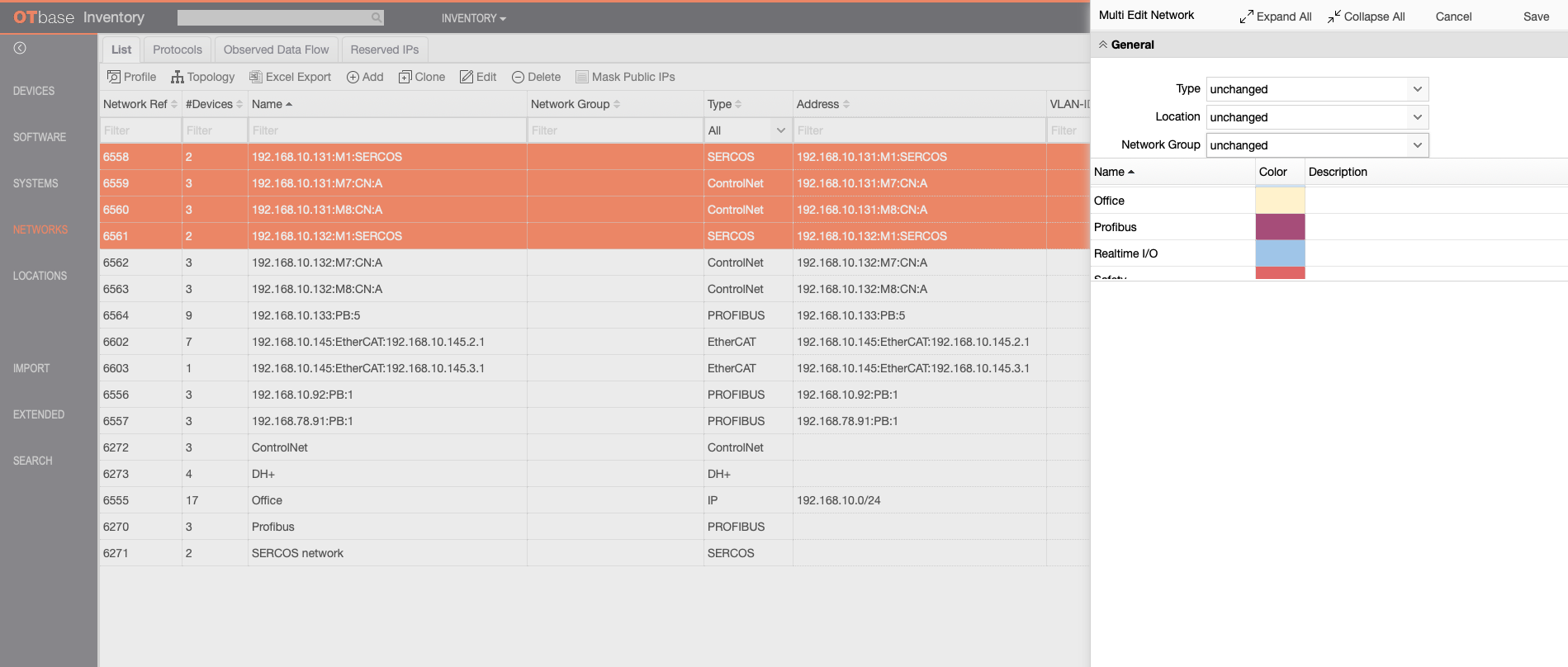The width and height of the screenshot is (1568, 667).
Task: Save the Multi Edit Network changes
Action: tap(1536, 17)
